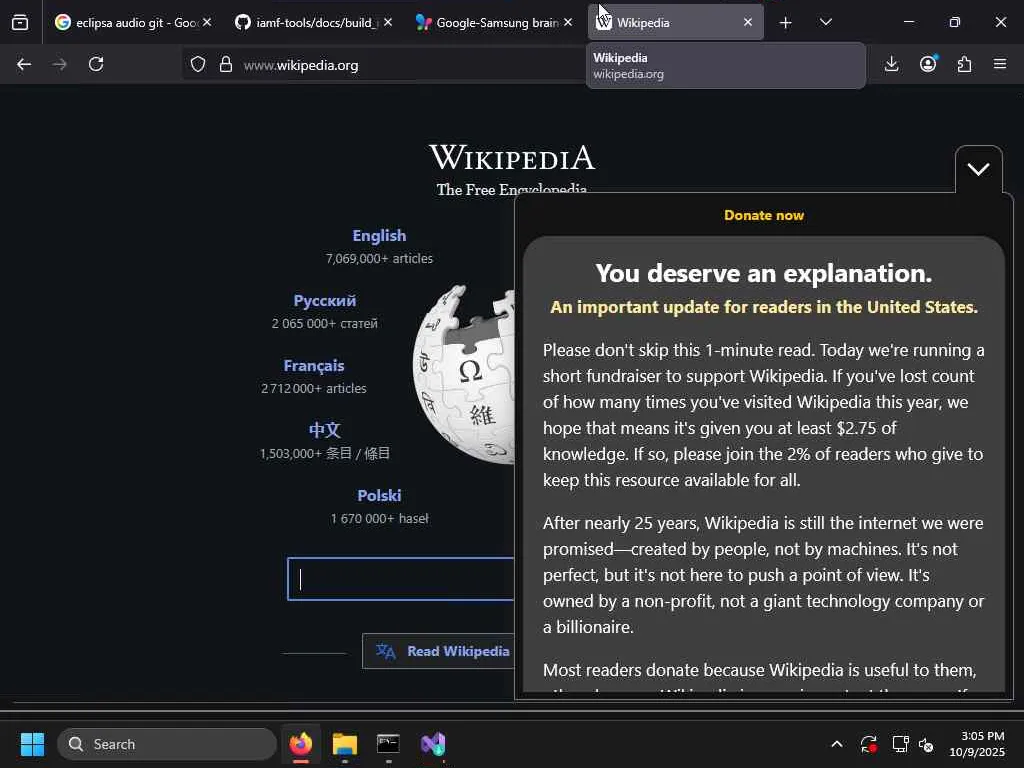Image resolution: width=1024 pixels, height=768 pixels.
Task: Close the Wikipedia tab
Action: pos(748,22)
